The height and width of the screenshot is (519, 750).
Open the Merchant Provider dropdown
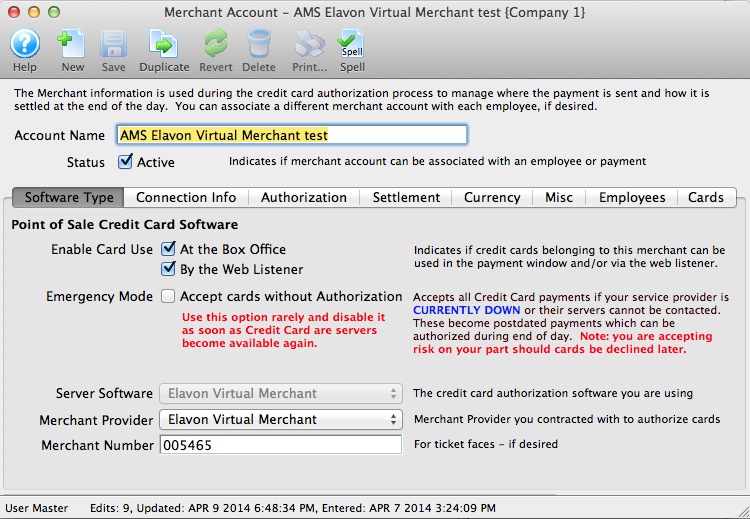[x=281, y=420]
